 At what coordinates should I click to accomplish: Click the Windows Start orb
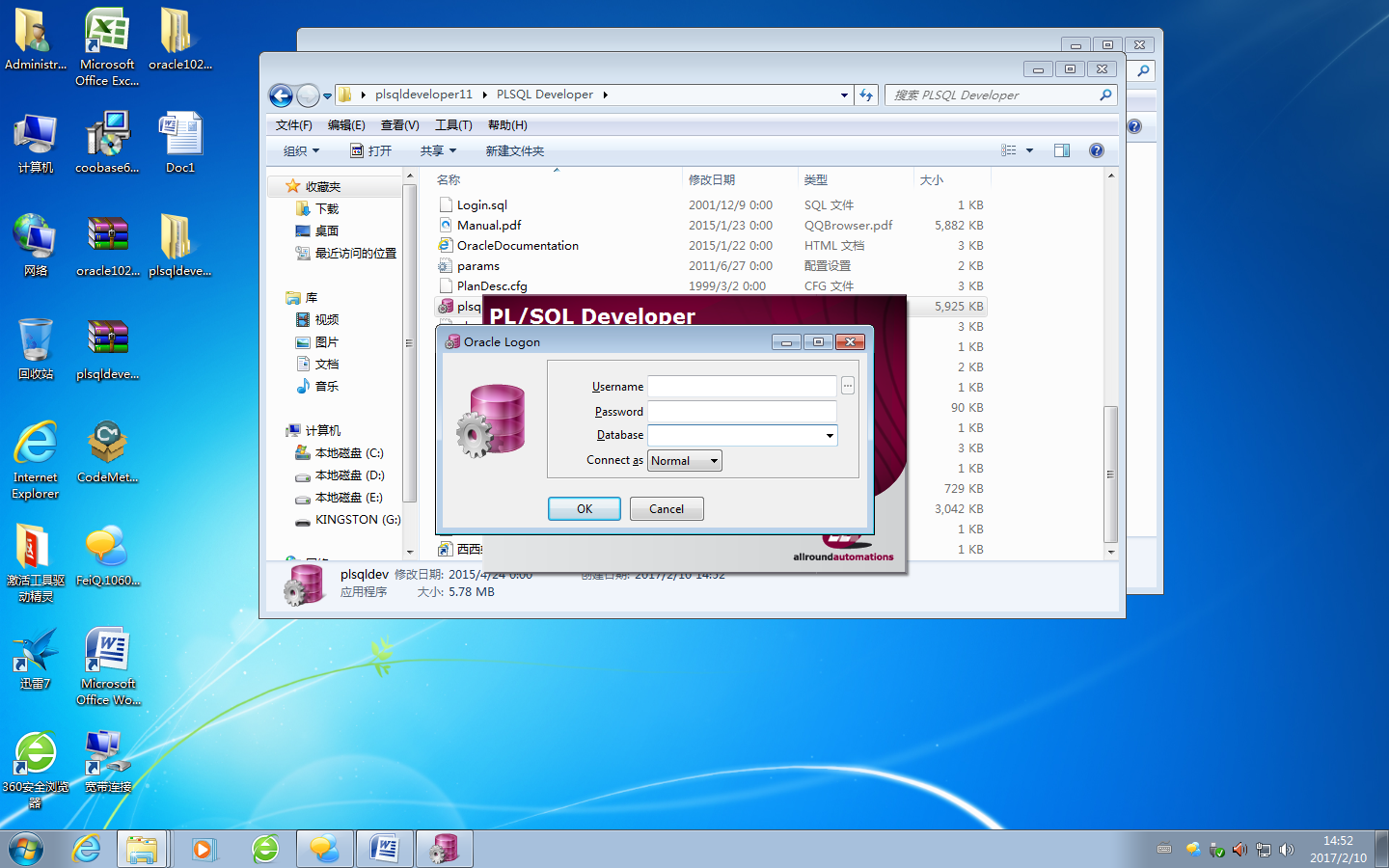(26, 850)
